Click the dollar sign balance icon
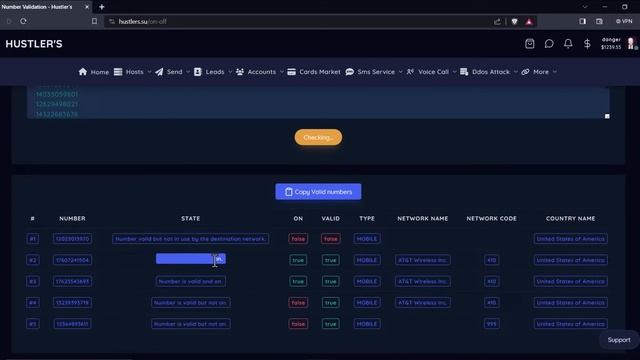This screenshot has width=640, height=360. click(x=587, y=44)
